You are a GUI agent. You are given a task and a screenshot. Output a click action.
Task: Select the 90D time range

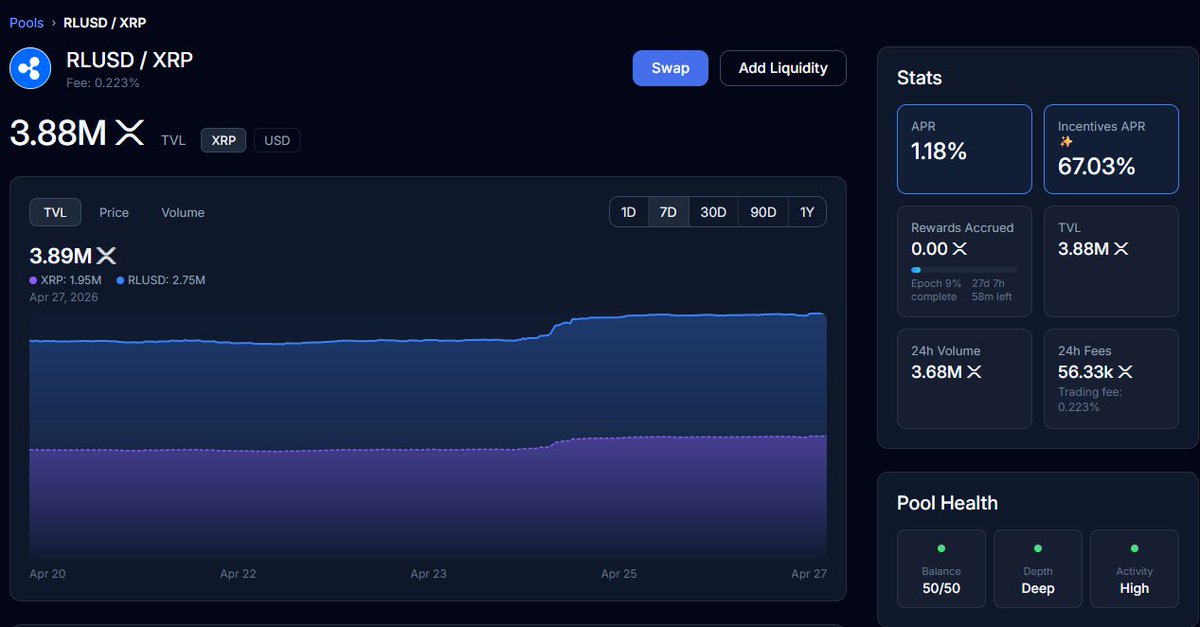tap(763, 212)
